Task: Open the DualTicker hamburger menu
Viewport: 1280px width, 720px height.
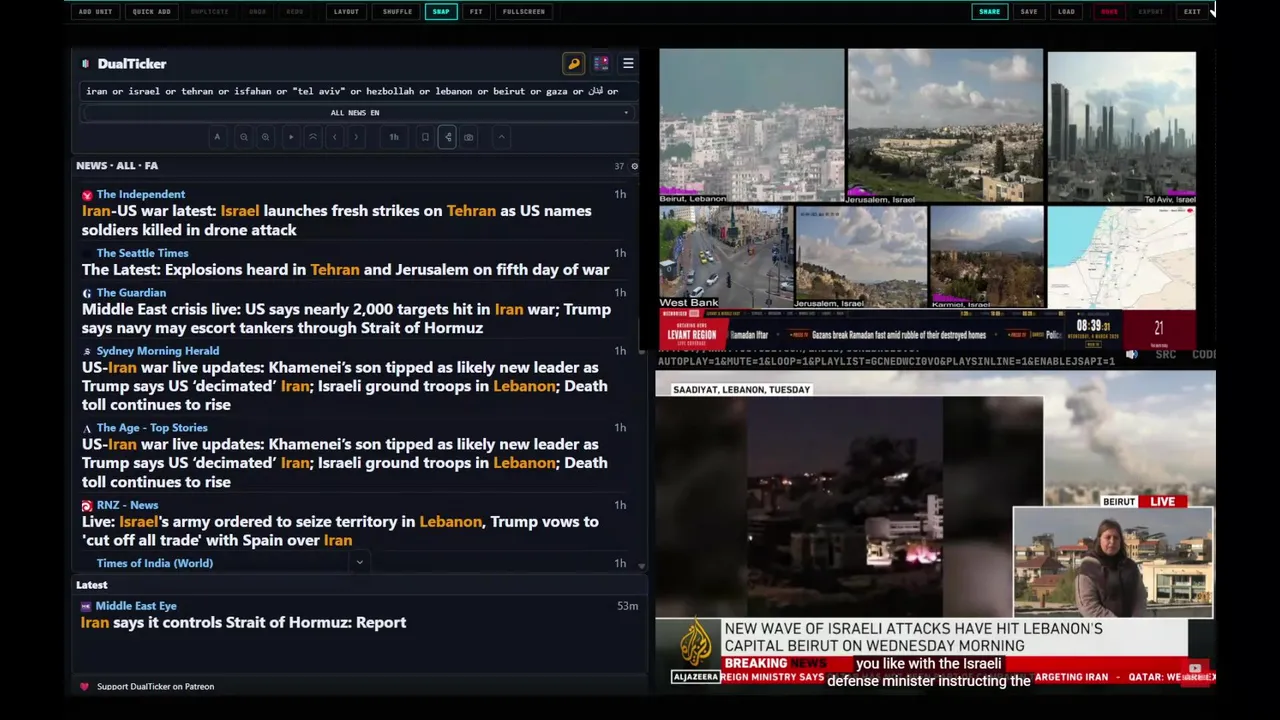Action: coord(628,64)
